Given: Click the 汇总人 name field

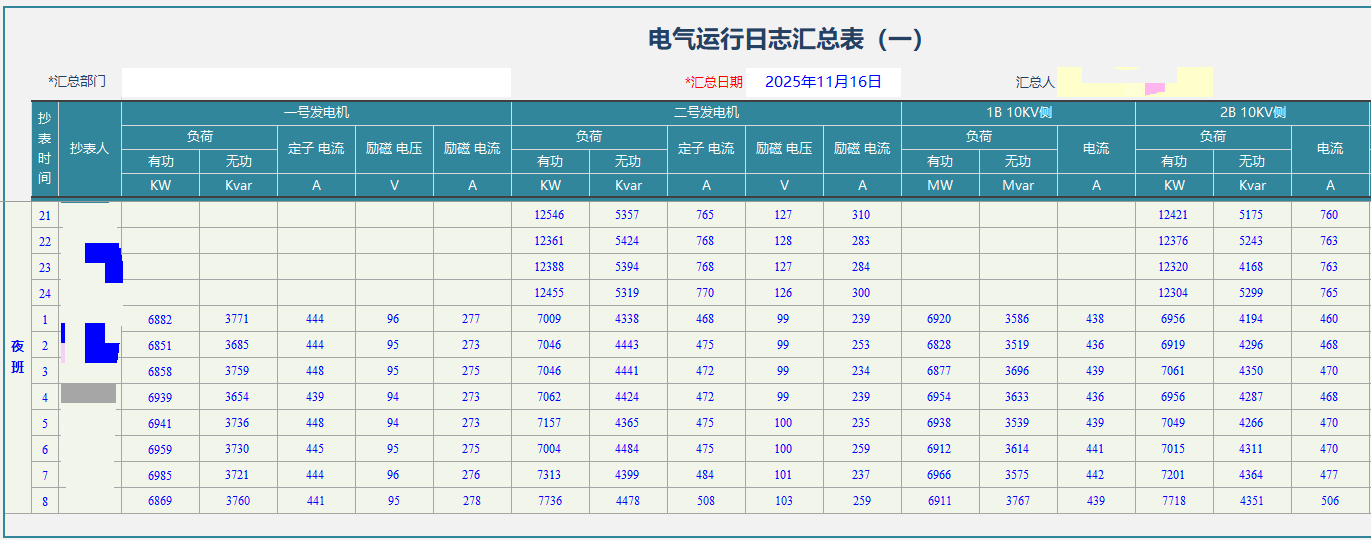Looking at the screenshot, I should [x=1135, y=82].
